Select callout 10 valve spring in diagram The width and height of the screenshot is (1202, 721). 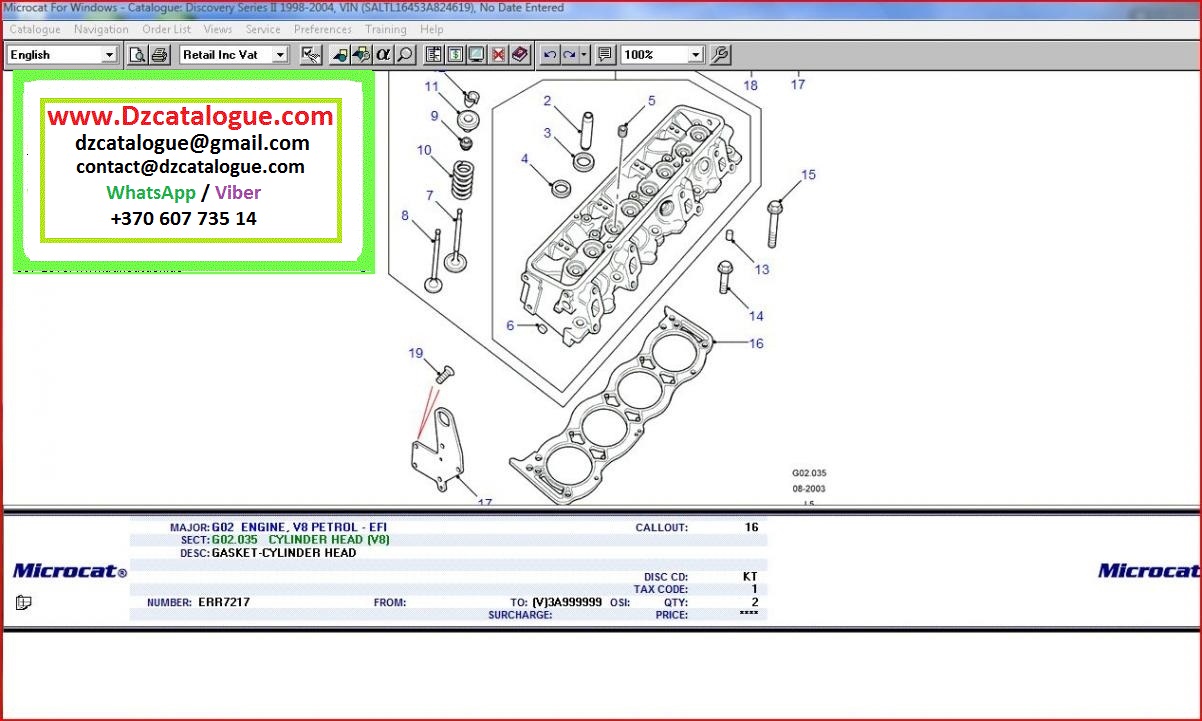424,150
